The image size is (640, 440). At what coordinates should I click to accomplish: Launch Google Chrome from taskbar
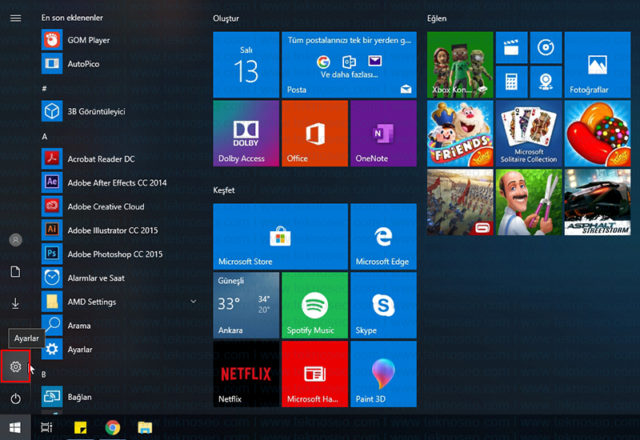point(112,427)
